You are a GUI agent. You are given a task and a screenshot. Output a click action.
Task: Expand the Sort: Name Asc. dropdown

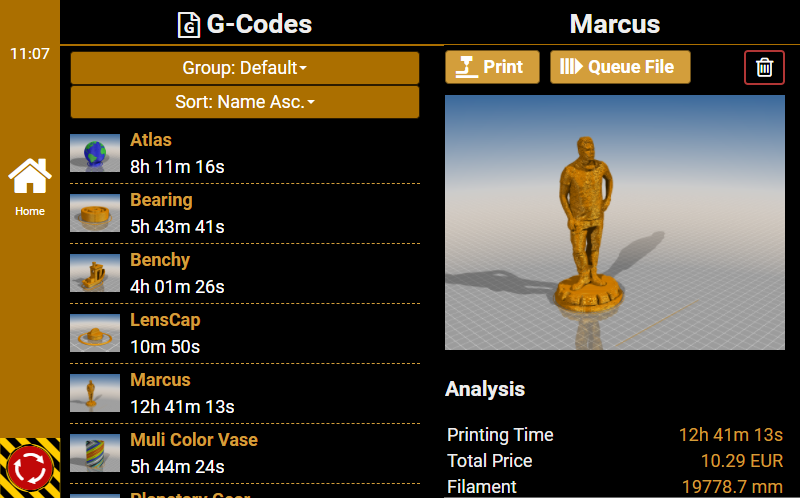(245, 102)
